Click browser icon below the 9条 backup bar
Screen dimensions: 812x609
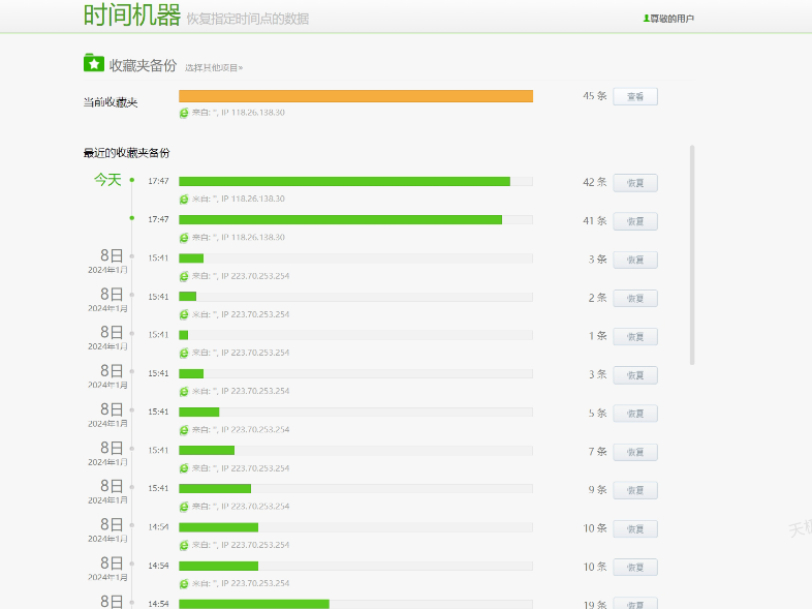click(x=184, y=506)
